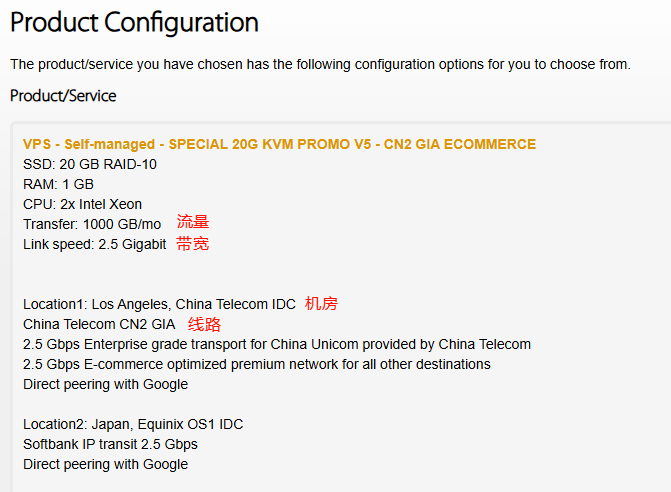Image resolution: width=671 pixels, height=492 pixels.
Task: Click the orange VPS KVM PROMO V5 title
Action: pyautogui.click(x=279, y=144)
